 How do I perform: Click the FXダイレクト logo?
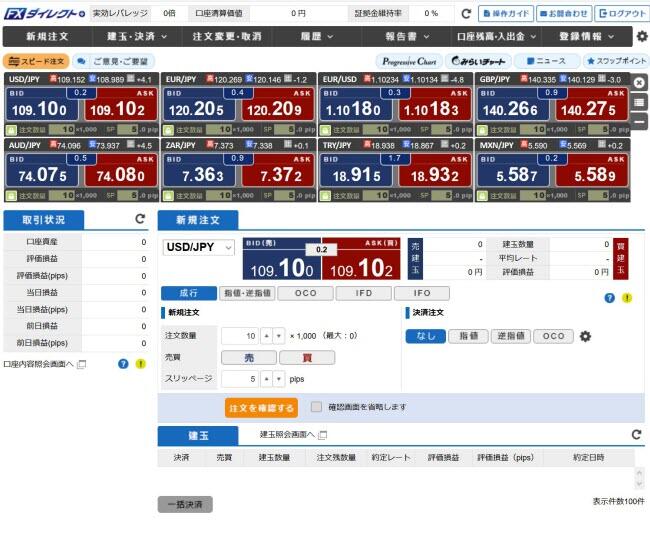[x=44, y=14]
